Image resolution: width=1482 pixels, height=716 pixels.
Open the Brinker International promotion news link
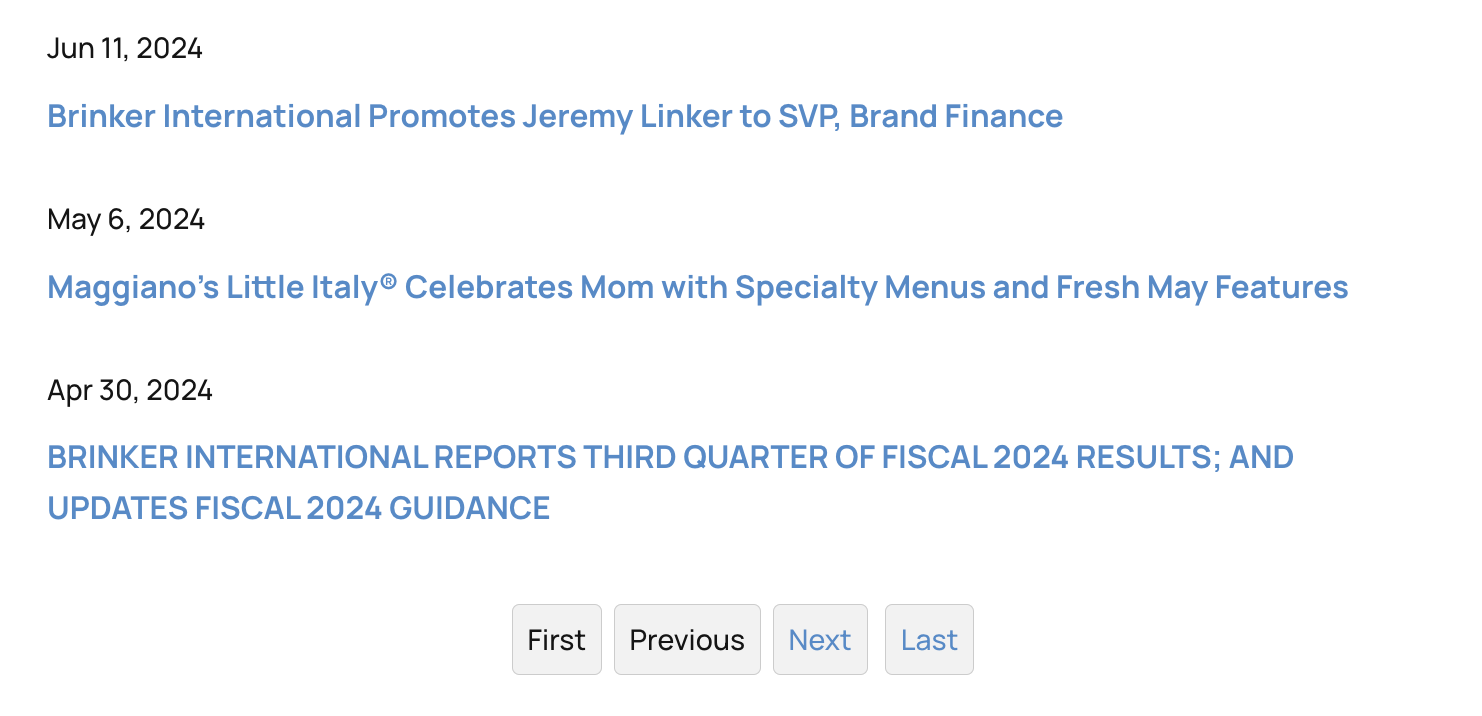click(x=554, y=116)
